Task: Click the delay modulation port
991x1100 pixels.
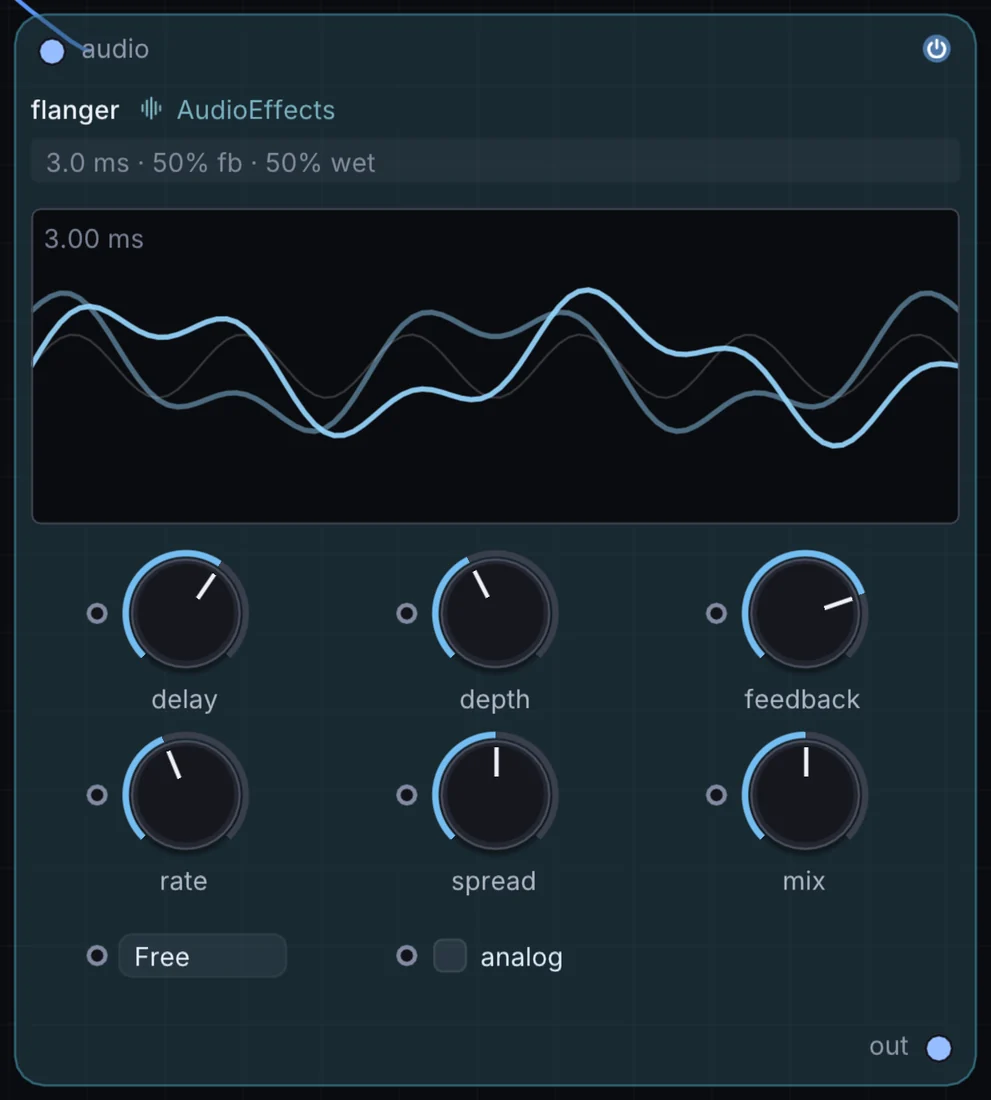Action: point(97,613)
